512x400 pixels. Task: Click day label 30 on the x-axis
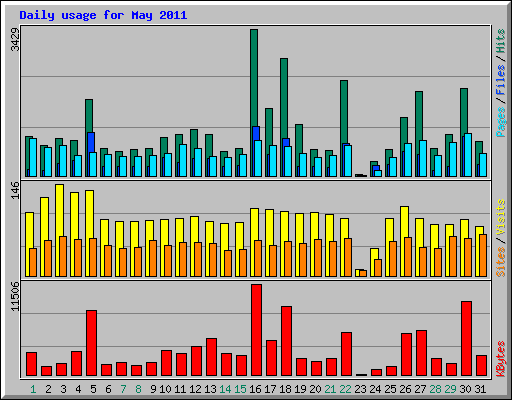(465, 389)
